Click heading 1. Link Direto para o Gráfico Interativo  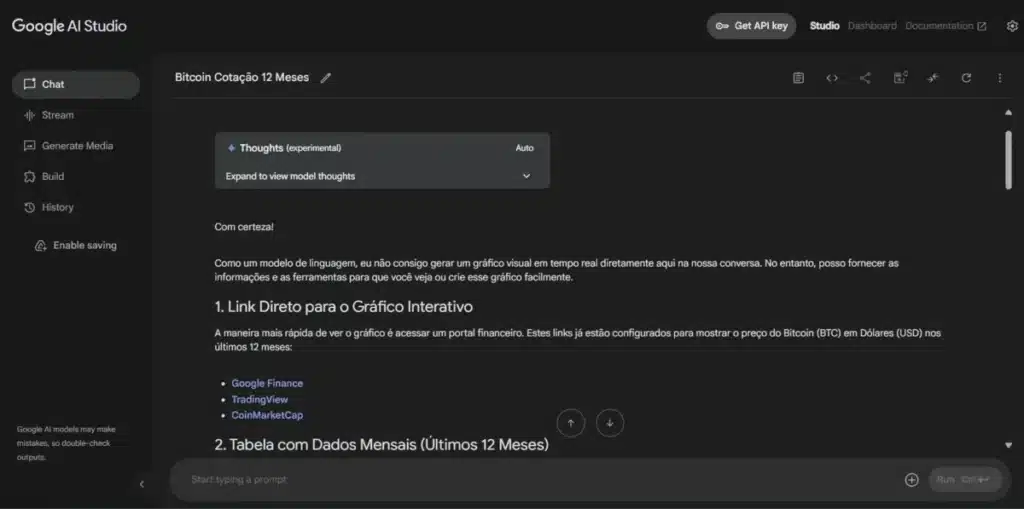344,306
